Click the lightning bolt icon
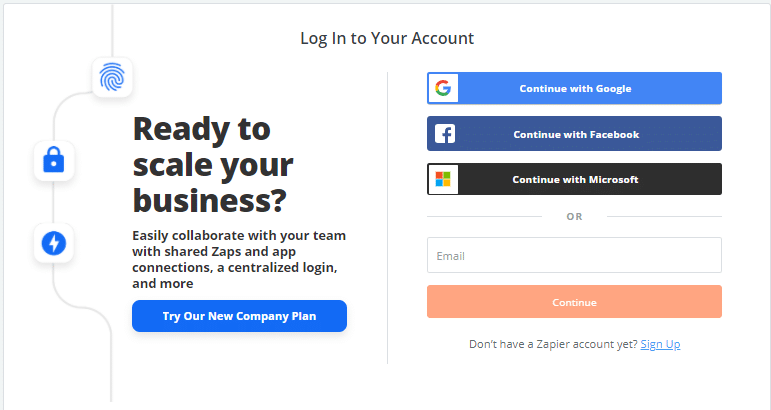 [54, 243]
